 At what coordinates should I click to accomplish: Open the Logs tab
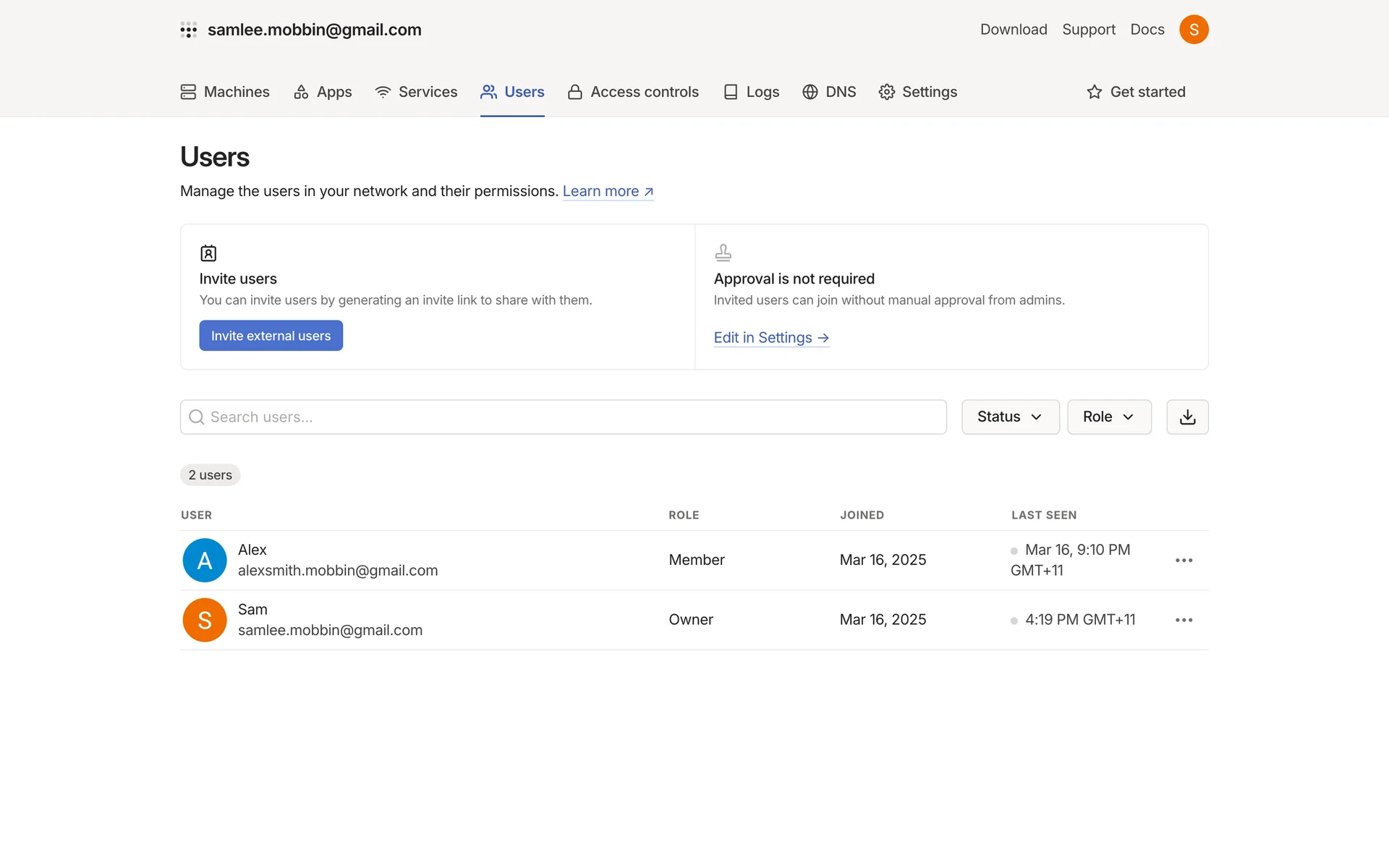[752, 92]
